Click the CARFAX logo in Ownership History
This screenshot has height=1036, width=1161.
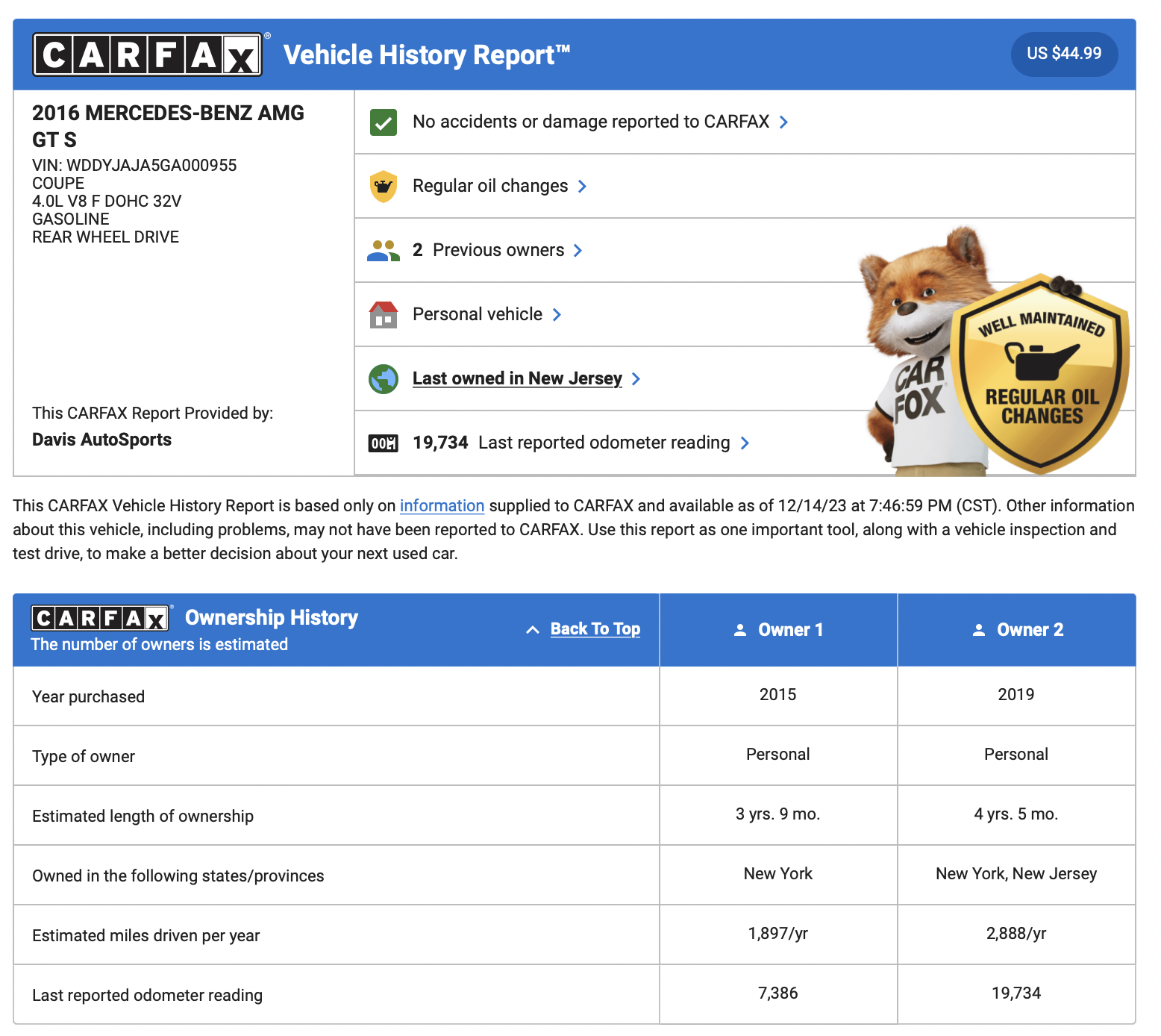coord(101,618)
